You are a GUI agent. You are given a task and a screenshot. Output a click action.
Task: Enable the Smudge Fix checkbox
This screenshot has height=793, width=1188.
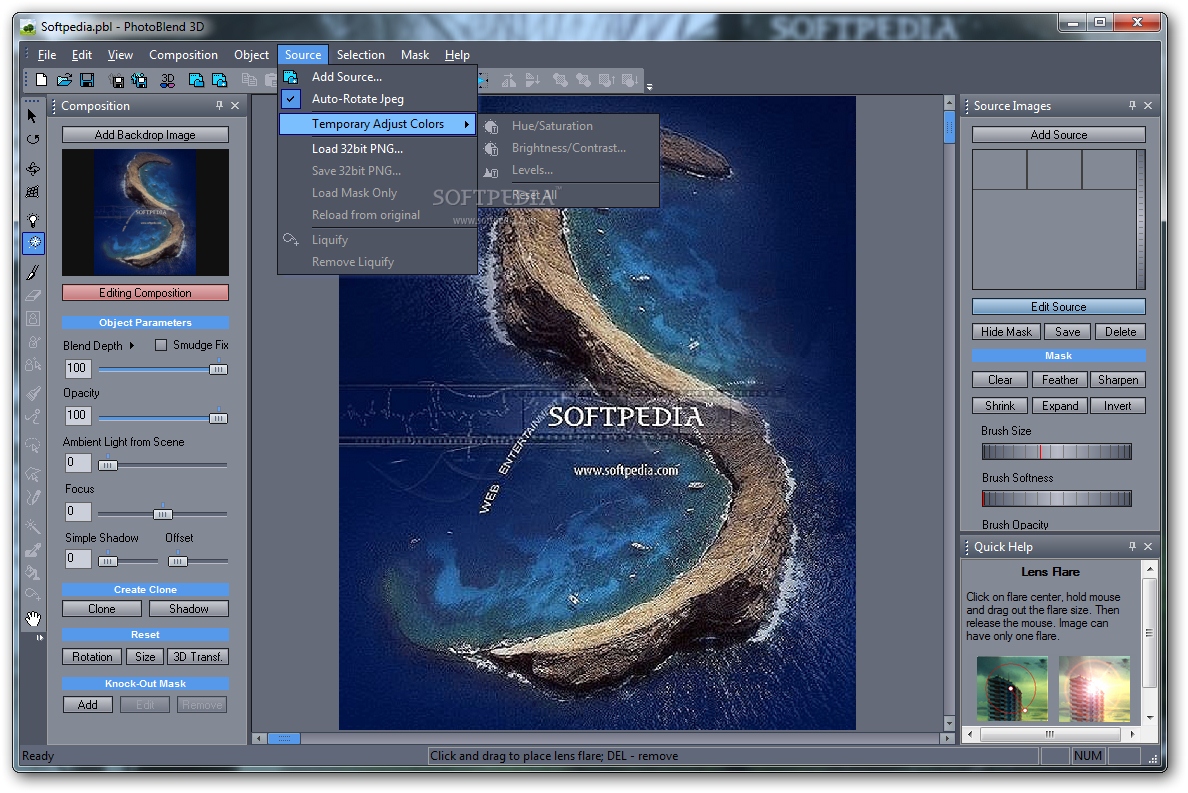(x=161, y=345)
